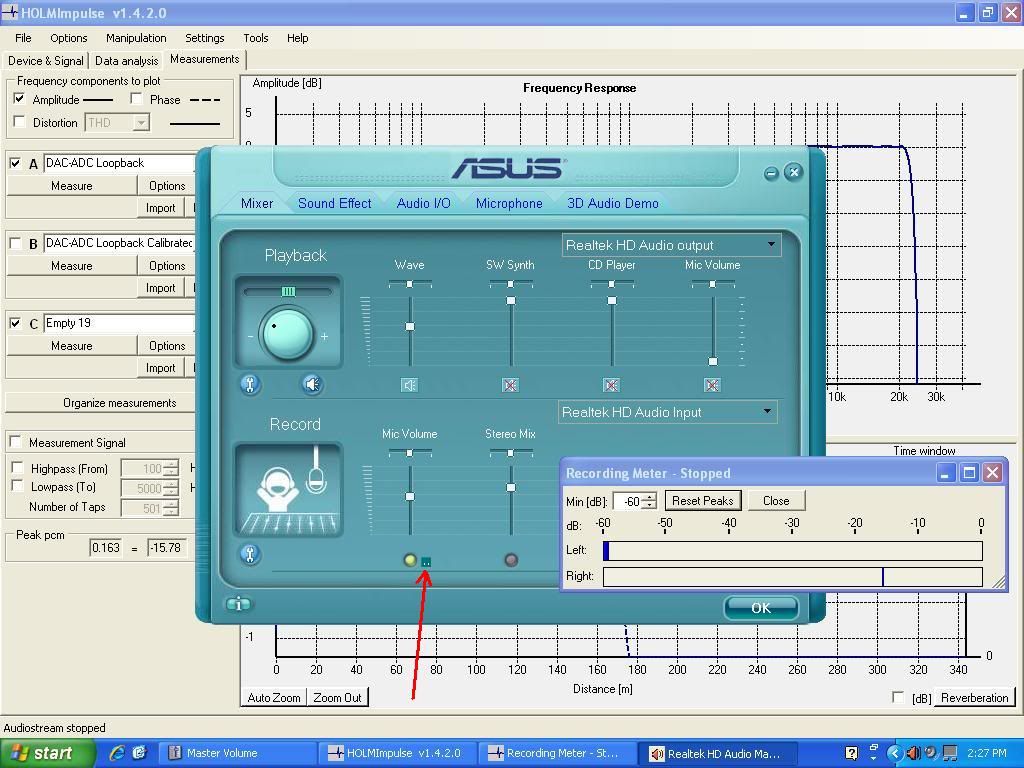Click the Highpass frequency spinner arrows
The height and width of the screenshot is (768, 1024).
(170, 468)
